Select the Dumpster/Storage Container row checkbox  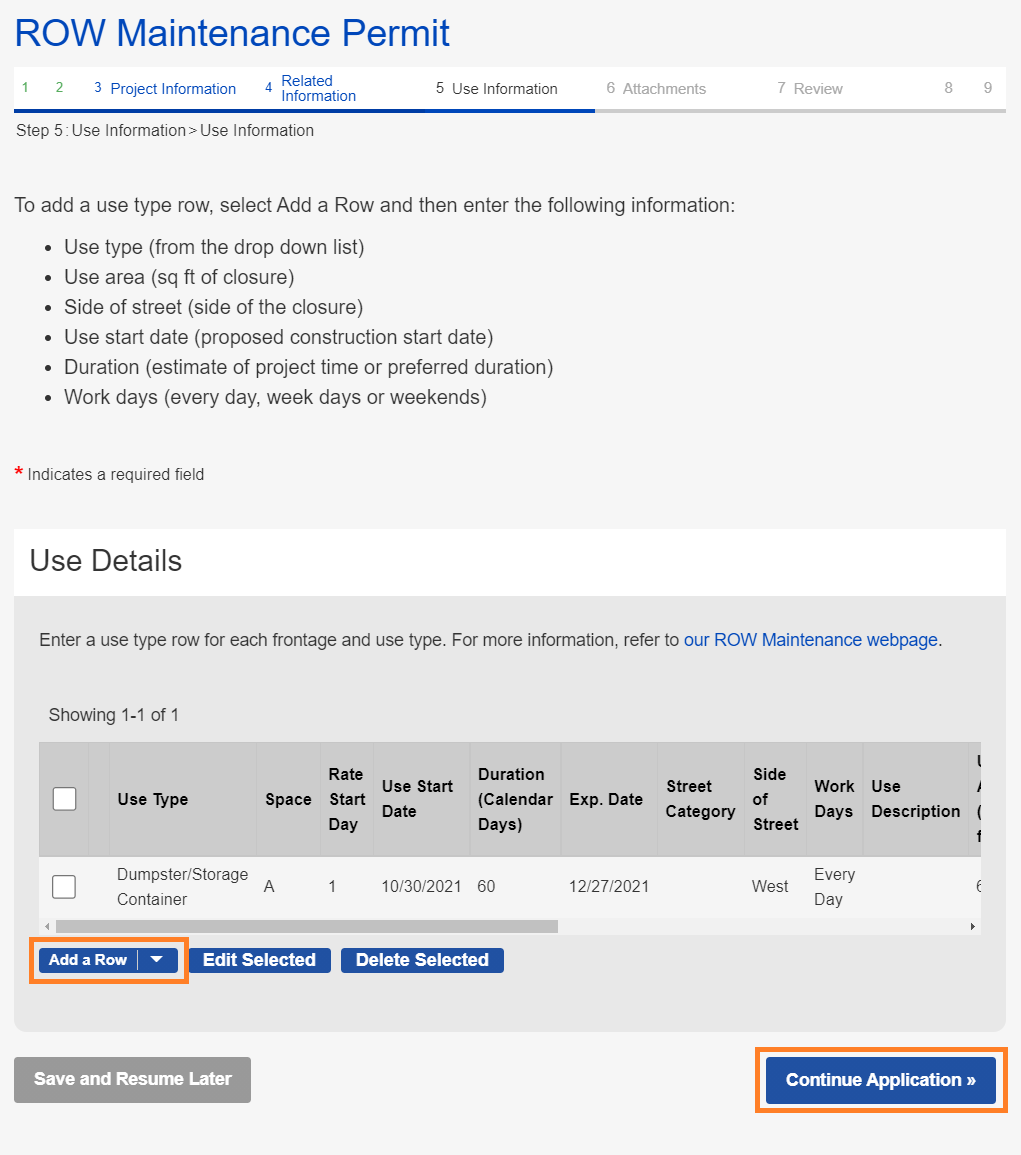[64, 887]
